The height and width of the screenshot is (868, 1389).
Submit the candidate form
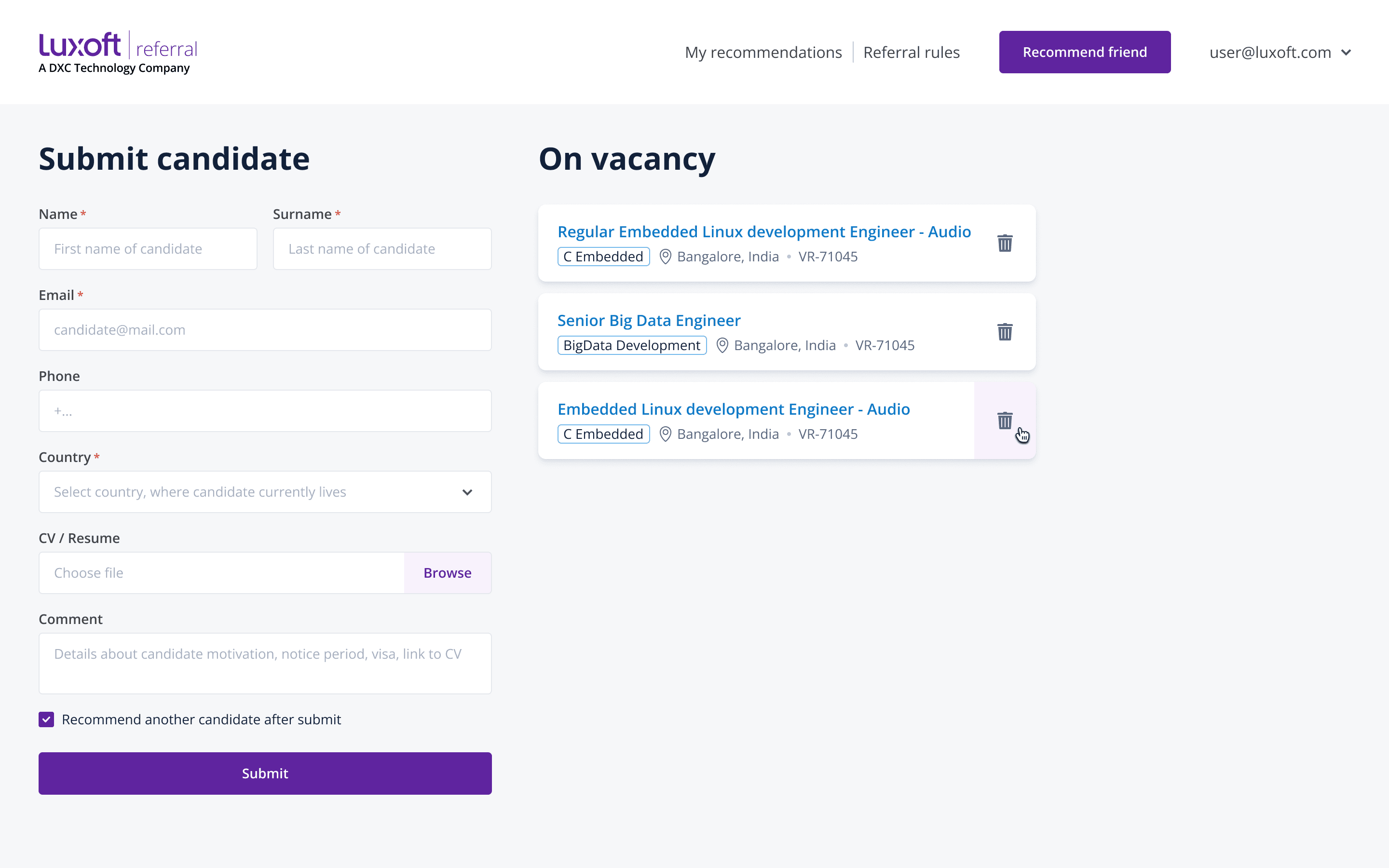[x=265, y=773]
